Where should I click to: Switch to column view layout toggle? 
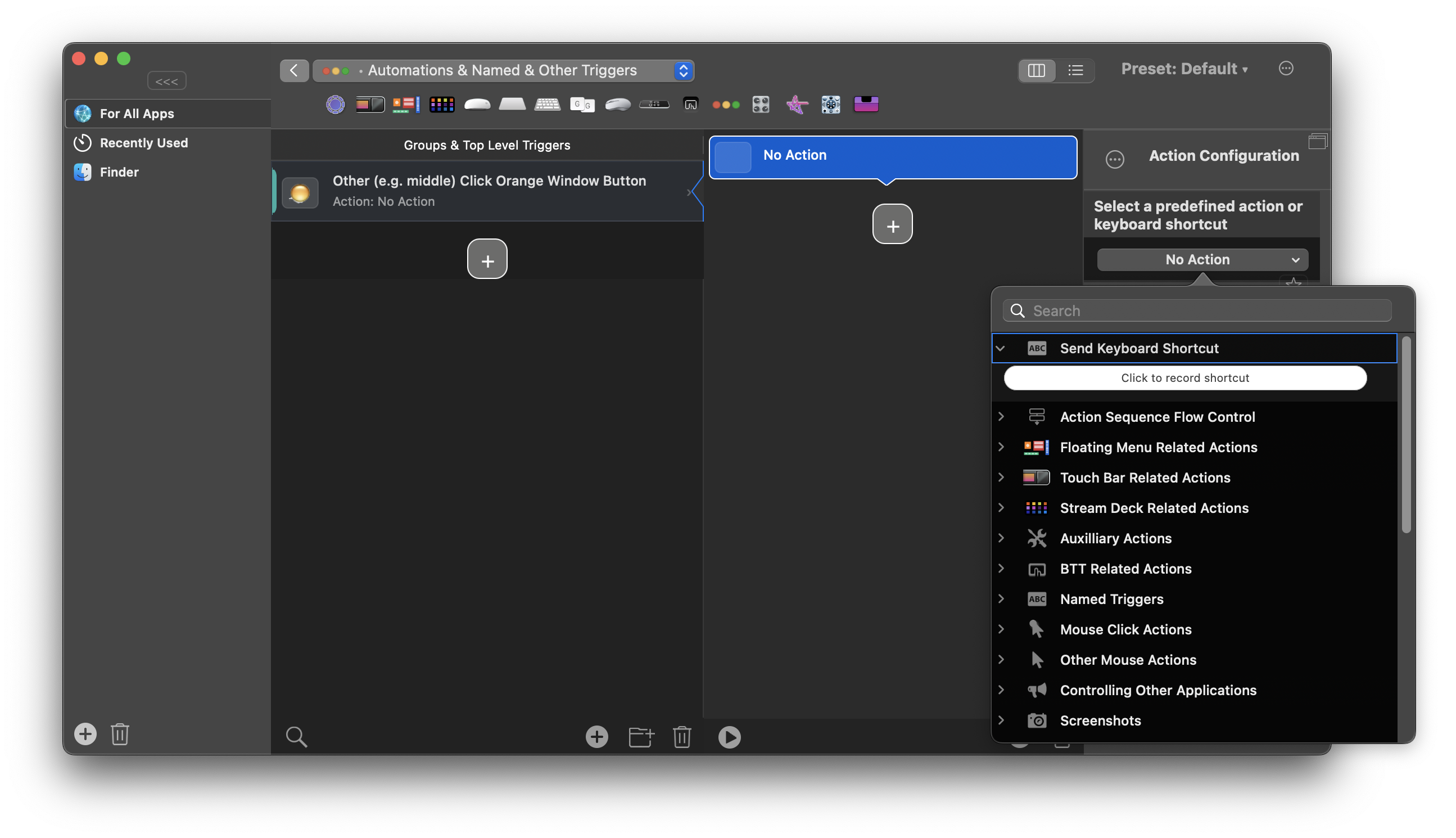1036,70
